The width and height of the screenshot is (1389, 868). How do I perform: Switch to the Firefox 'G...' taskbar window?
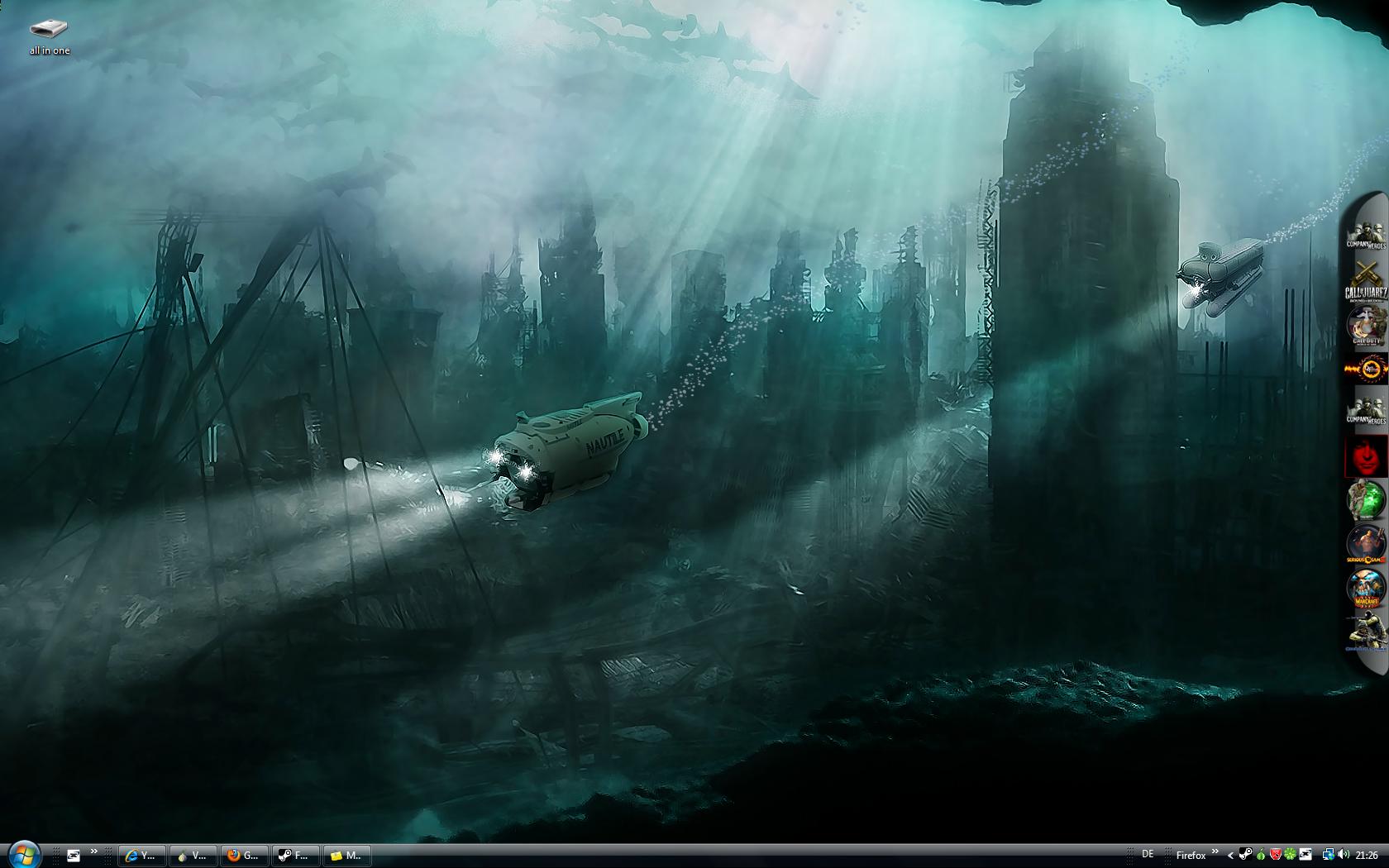click(245, 856)
